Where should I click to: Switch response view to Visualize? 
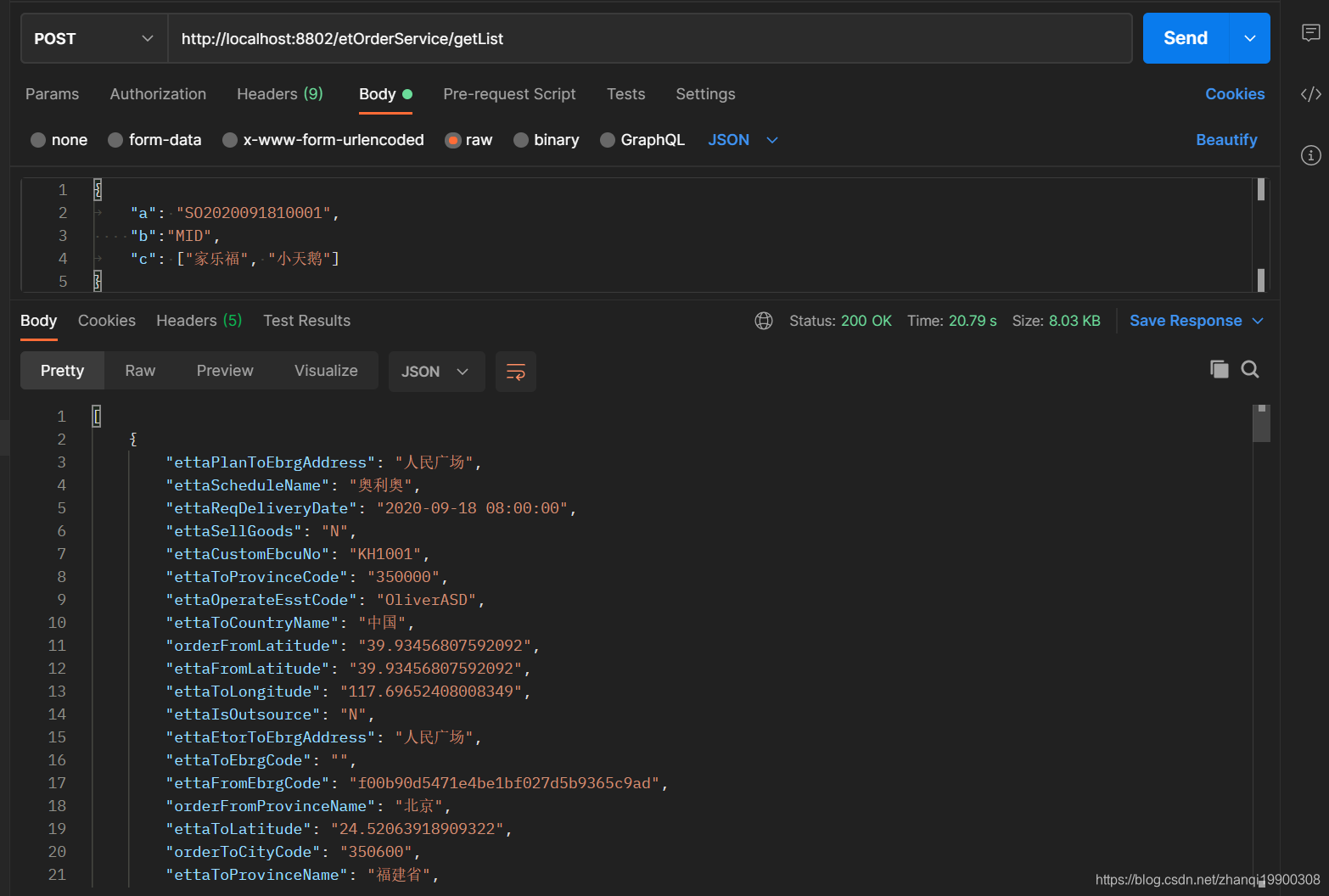click(x=326, y=371)
